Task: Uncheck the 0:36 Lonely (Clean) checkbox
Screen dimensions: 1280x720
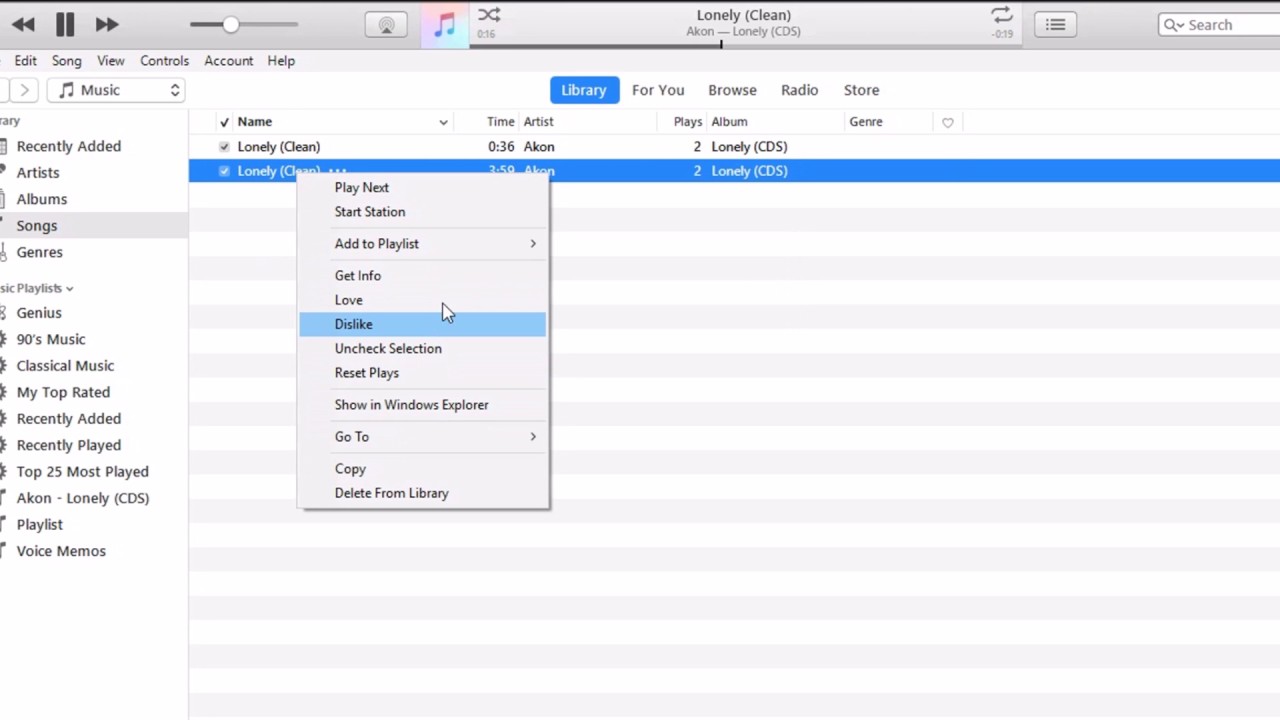Action: point(224,147)
